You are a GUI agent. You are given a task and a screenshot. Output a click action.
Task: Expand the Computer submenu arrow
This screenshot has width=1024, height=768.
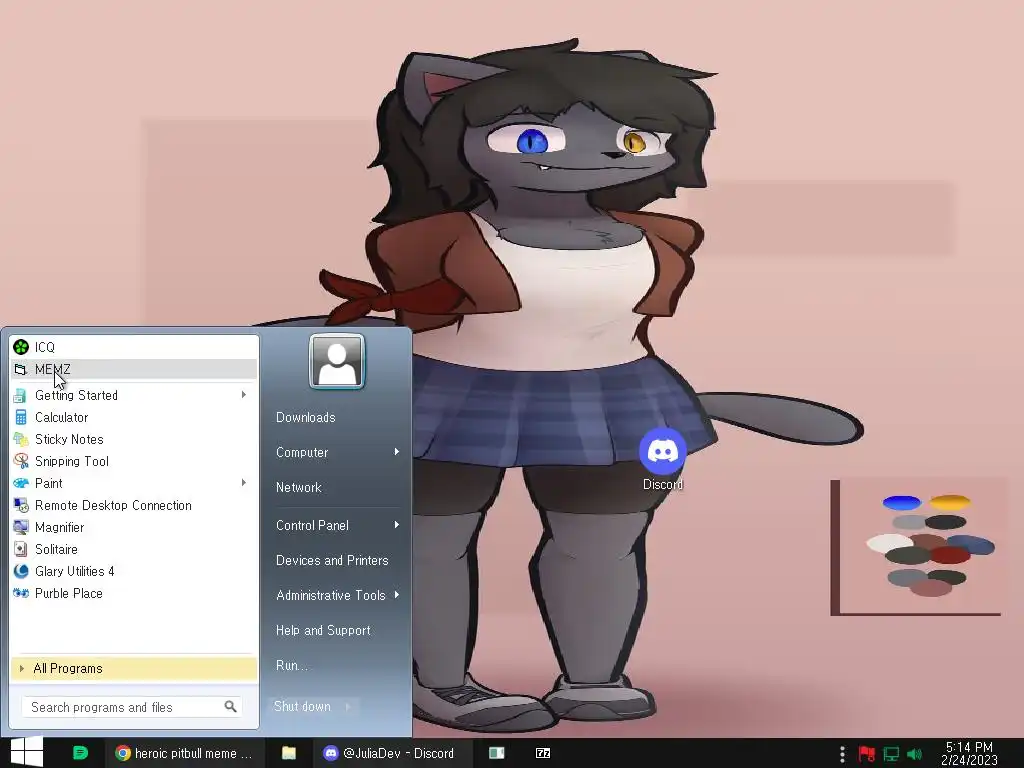tap(396, 452)
